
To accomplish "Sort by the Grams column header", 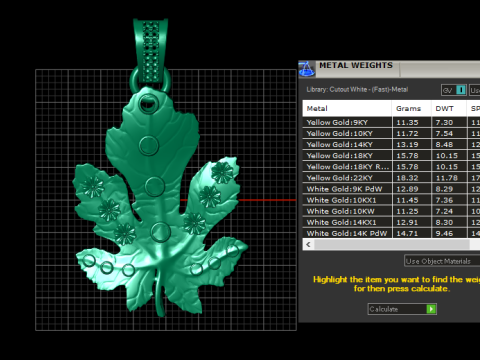I will pyautogui.click(x=411, y=108).
